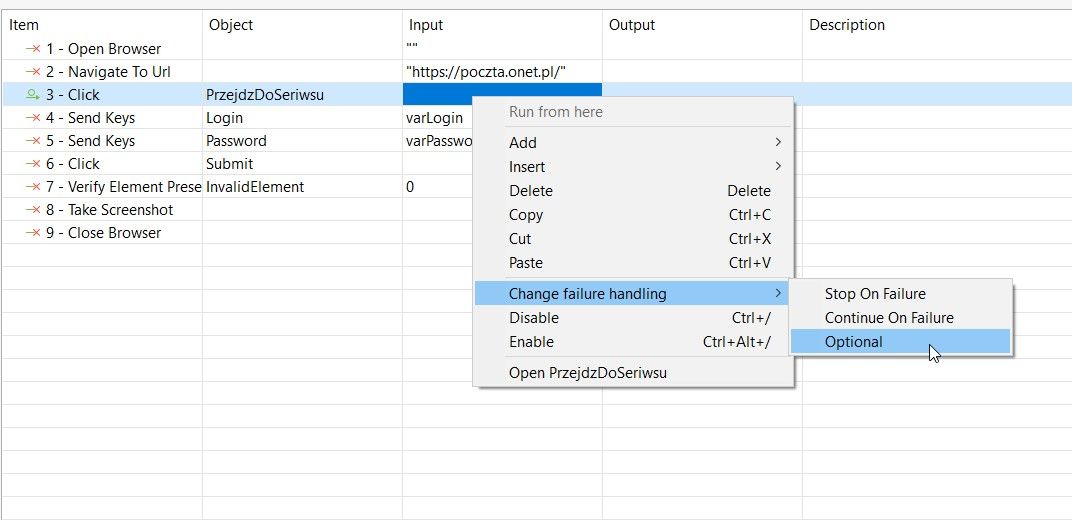Choose Copy in the context menu

click(526, 215)
